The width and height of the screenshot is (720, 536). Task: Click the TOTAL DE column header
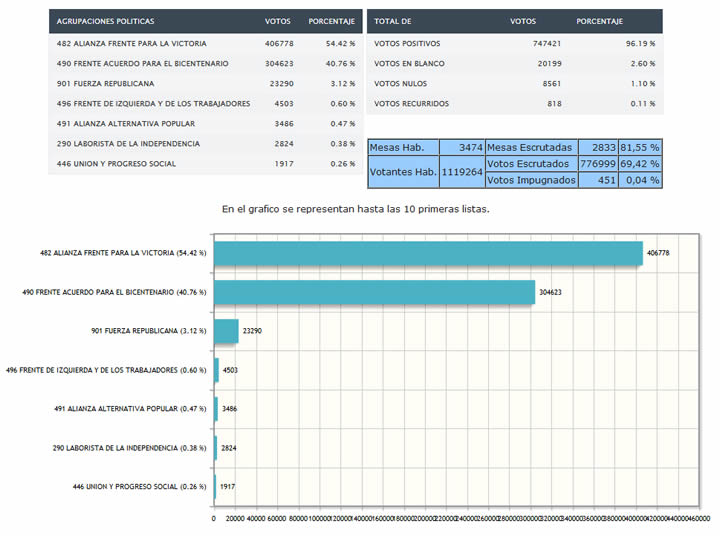[x=391, y=20]
